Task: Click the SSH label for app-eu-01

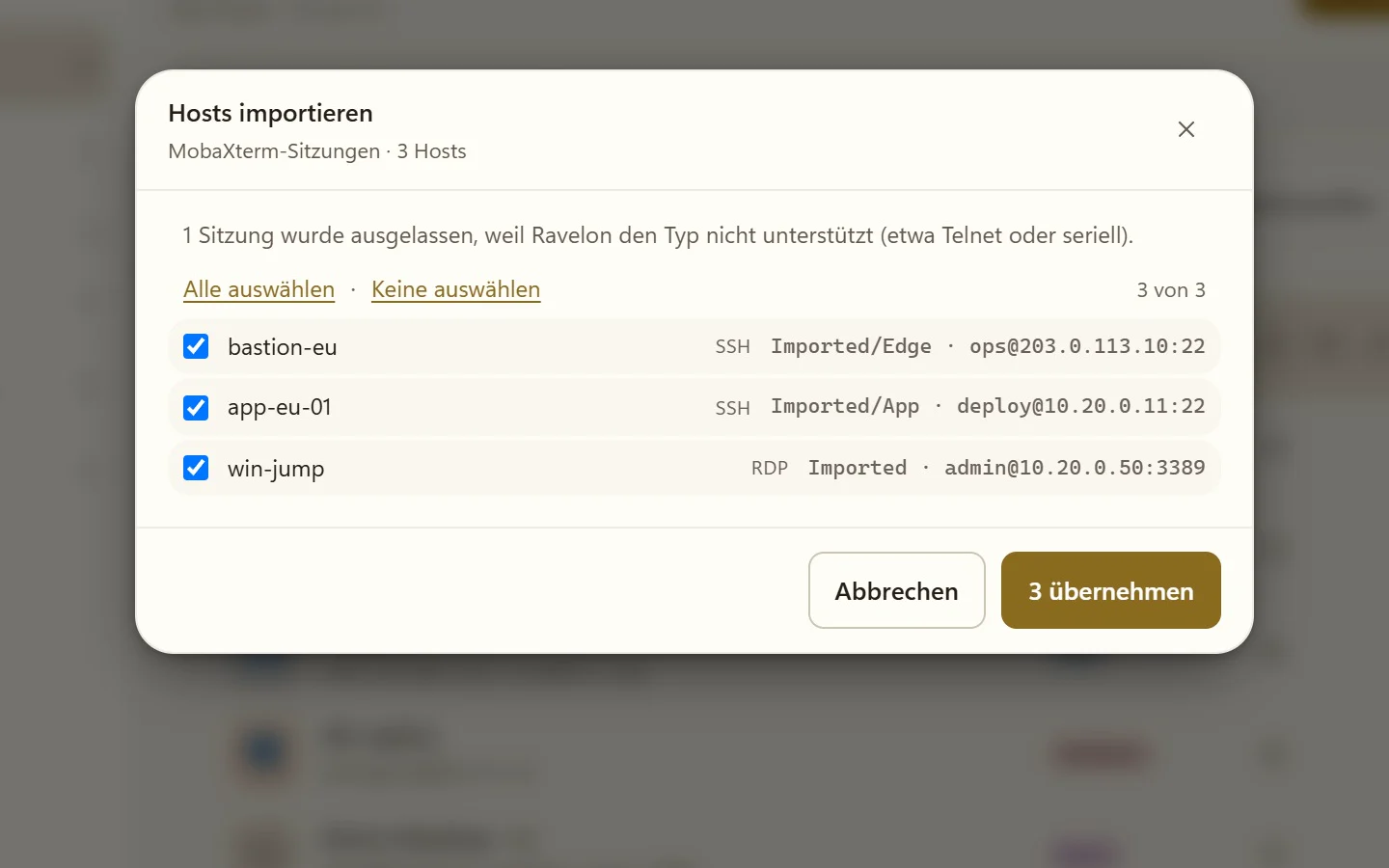Action: pyautogui.click(x=732, y=407)
